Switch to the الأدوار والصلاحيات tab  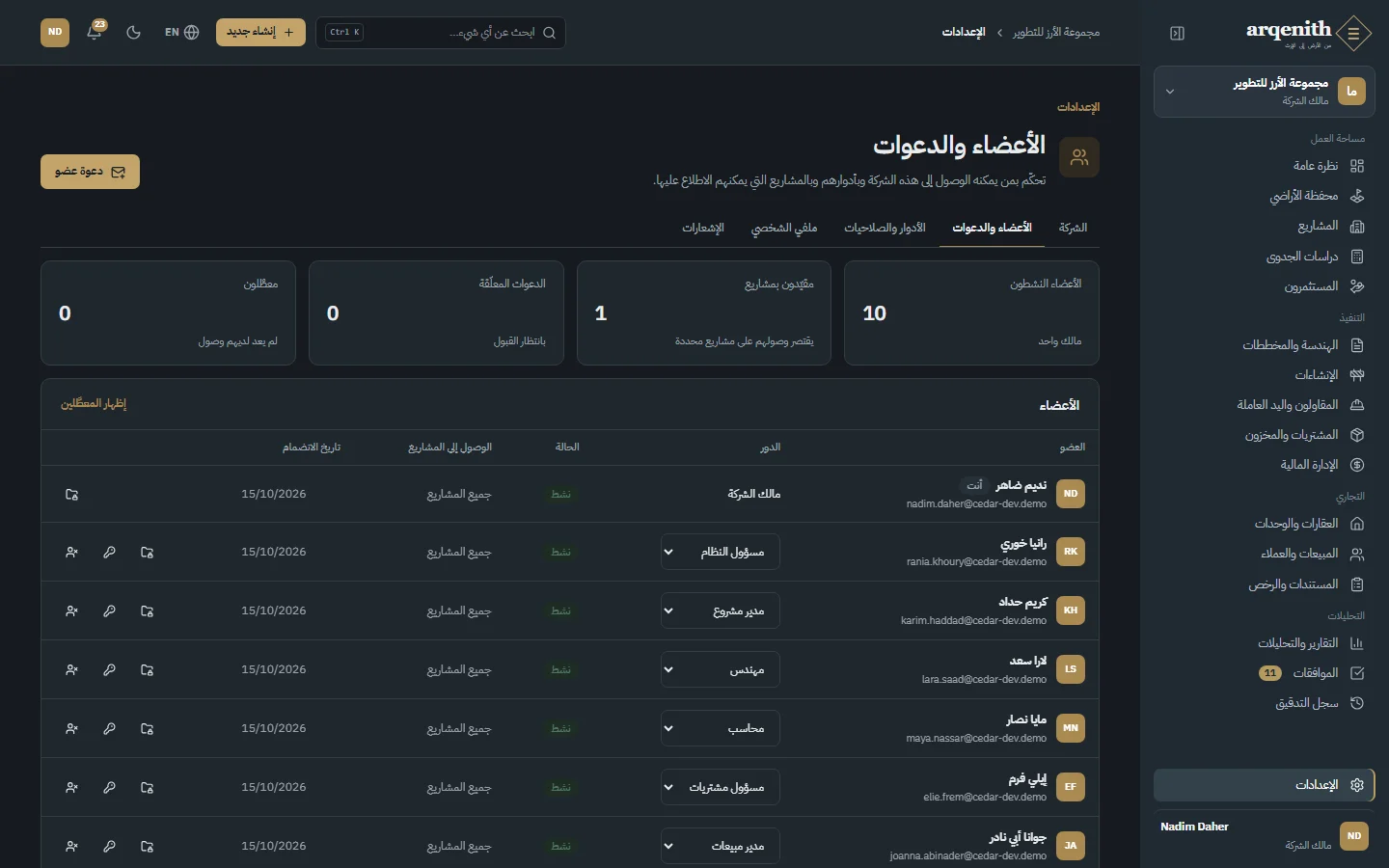pyautogui.click(x=885, y=228)
